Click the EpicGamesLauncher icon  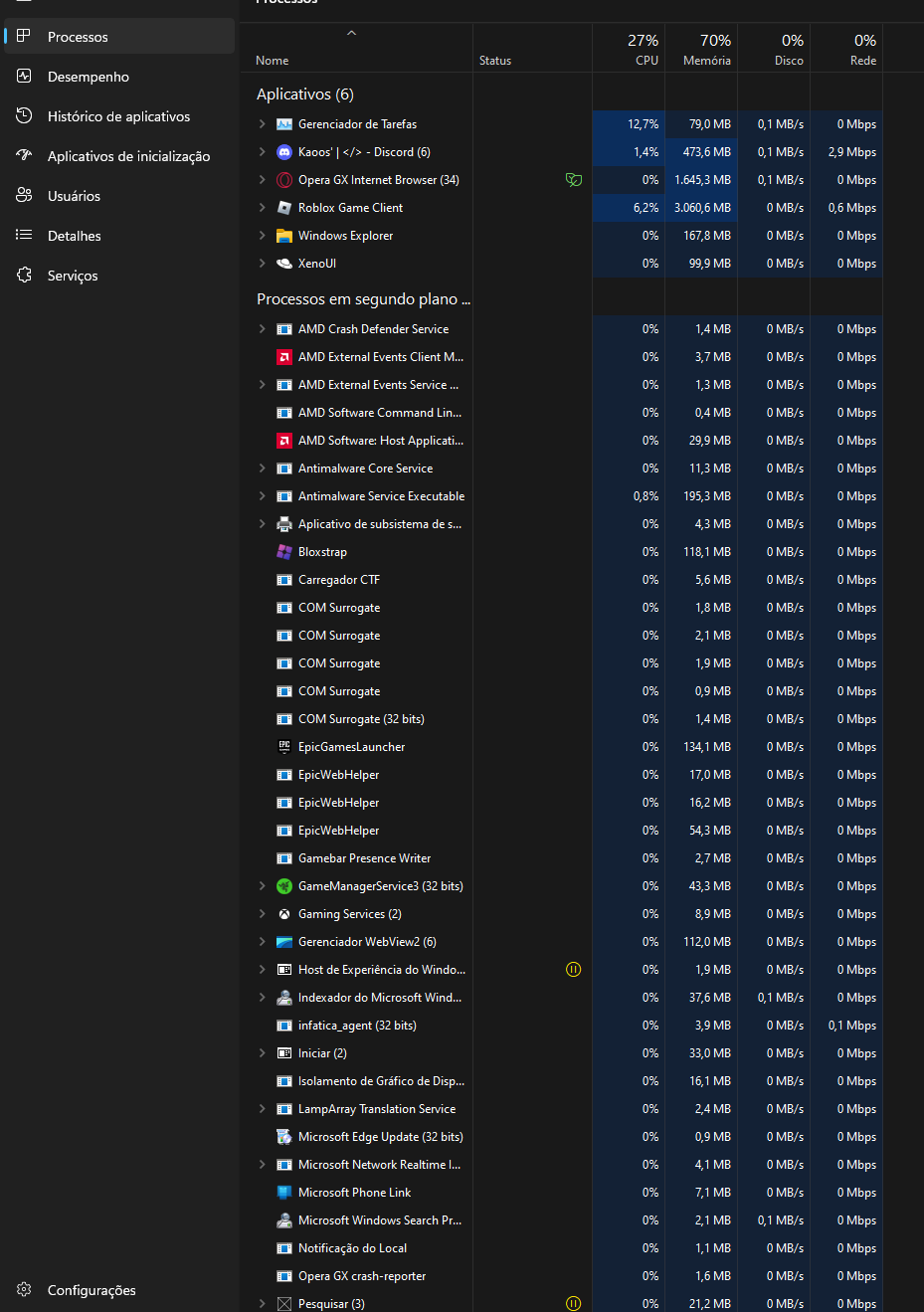284,747
